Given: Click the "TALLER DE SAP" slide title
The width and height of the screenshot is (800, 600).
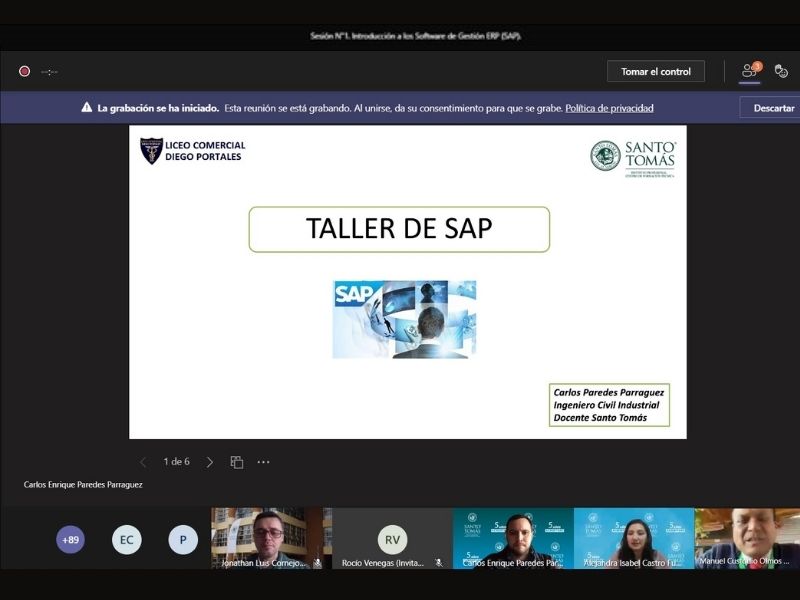Looking at the screenshot, I should pyautogui.click(x=399, y=229).
